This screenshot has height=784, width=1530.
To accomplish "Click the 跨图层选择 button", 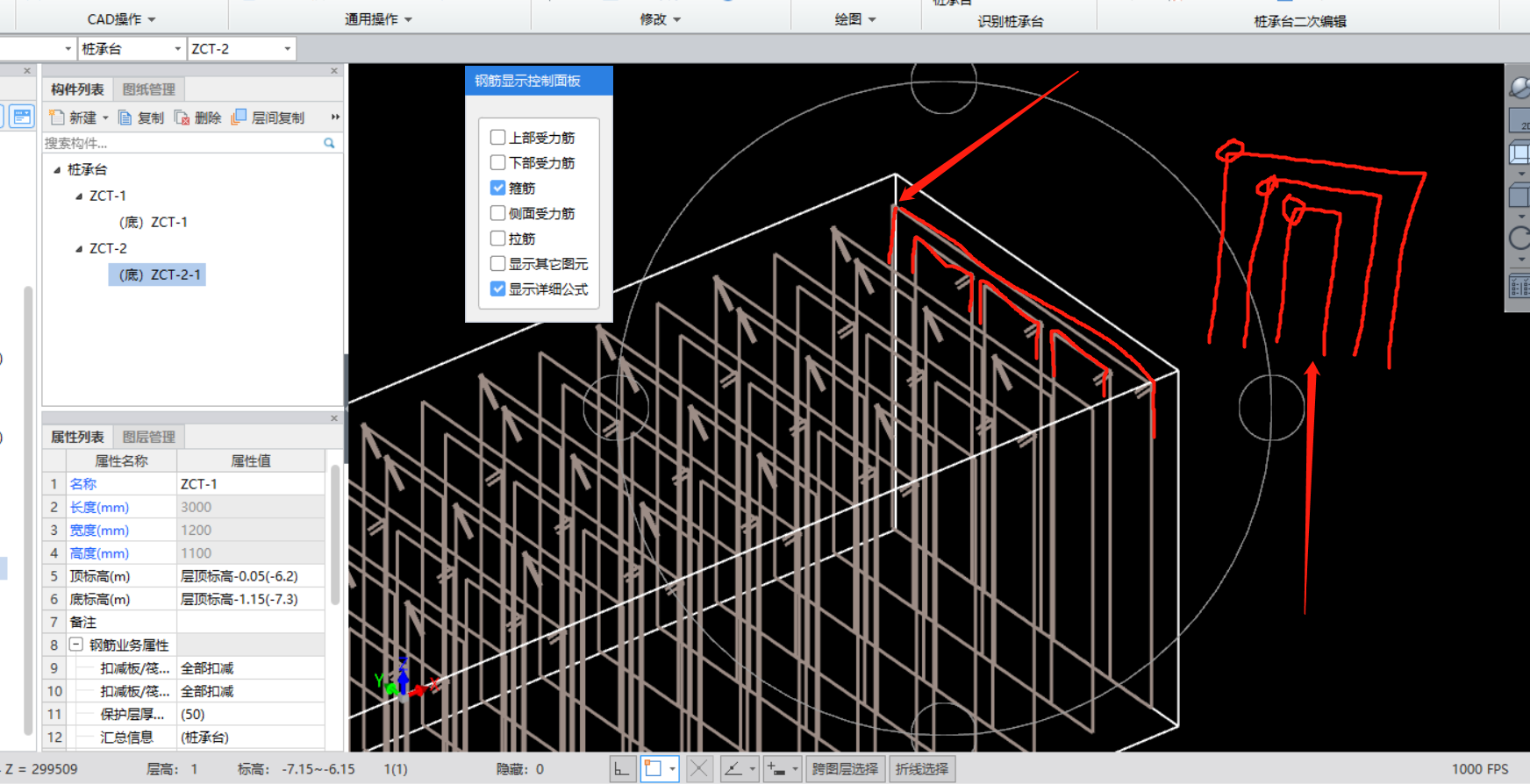I will coord(845,769).
